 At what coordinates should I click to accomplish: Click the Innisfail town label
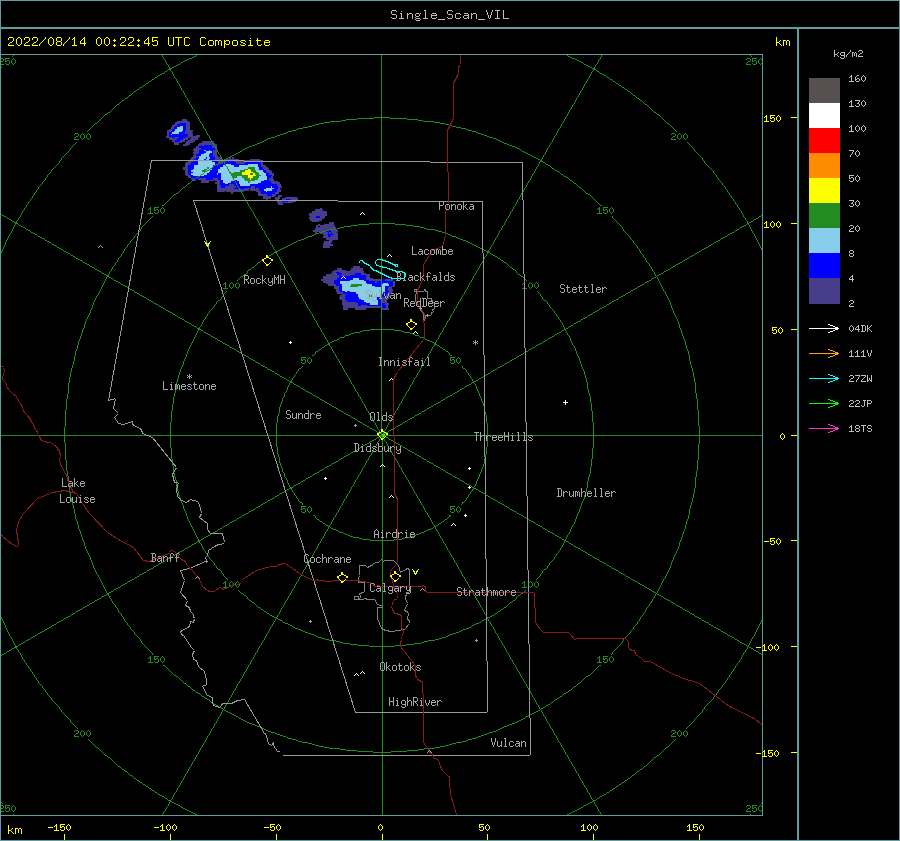click(x=404, y=362)
